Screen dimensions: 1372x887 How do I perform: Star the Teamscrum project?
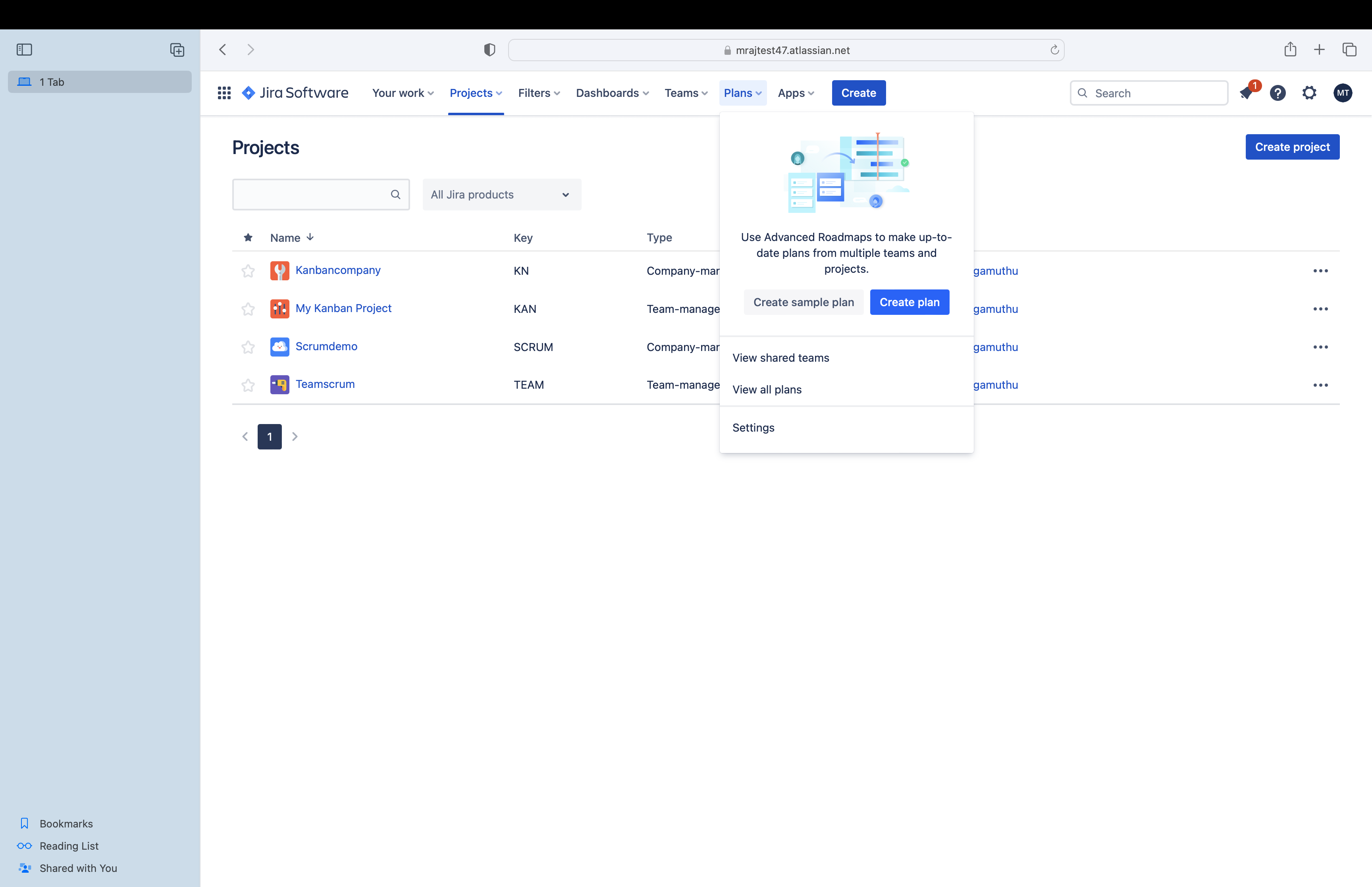pos(248,385)
